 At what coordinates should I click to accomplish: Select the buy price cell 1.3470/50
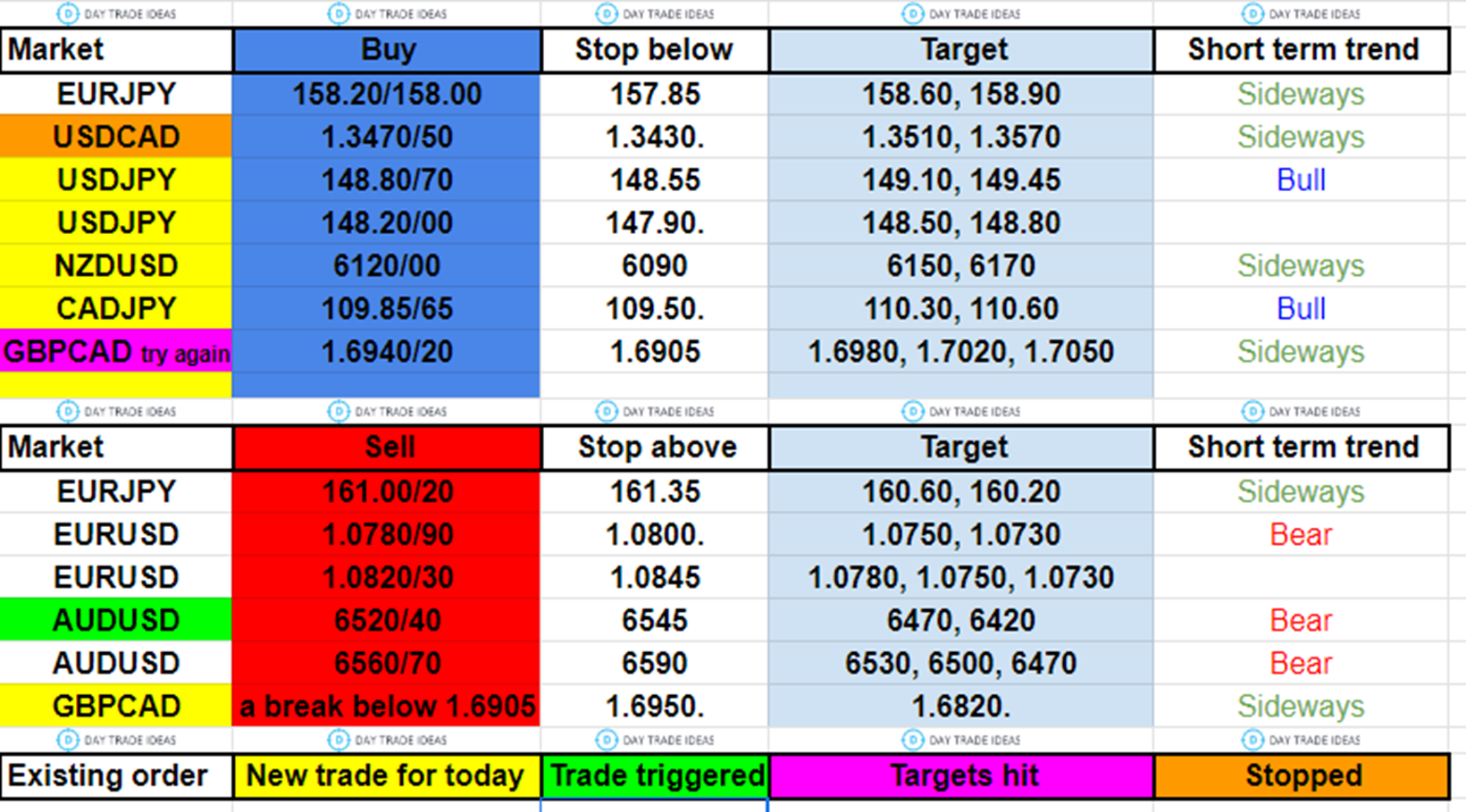click(x=387, y=137)
